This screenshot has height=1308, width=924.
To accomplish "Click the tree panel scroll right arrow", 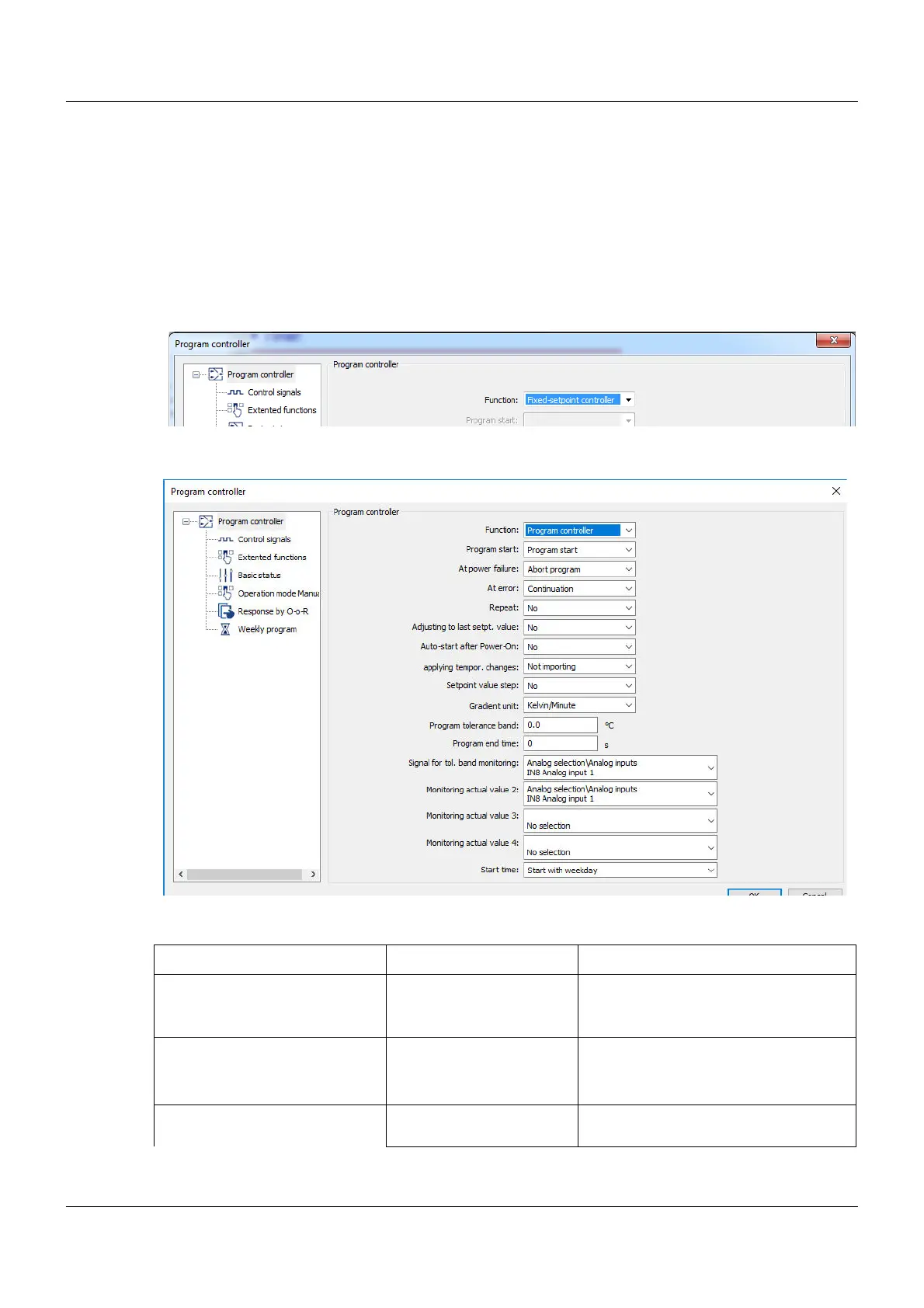I will click(313, 875).
